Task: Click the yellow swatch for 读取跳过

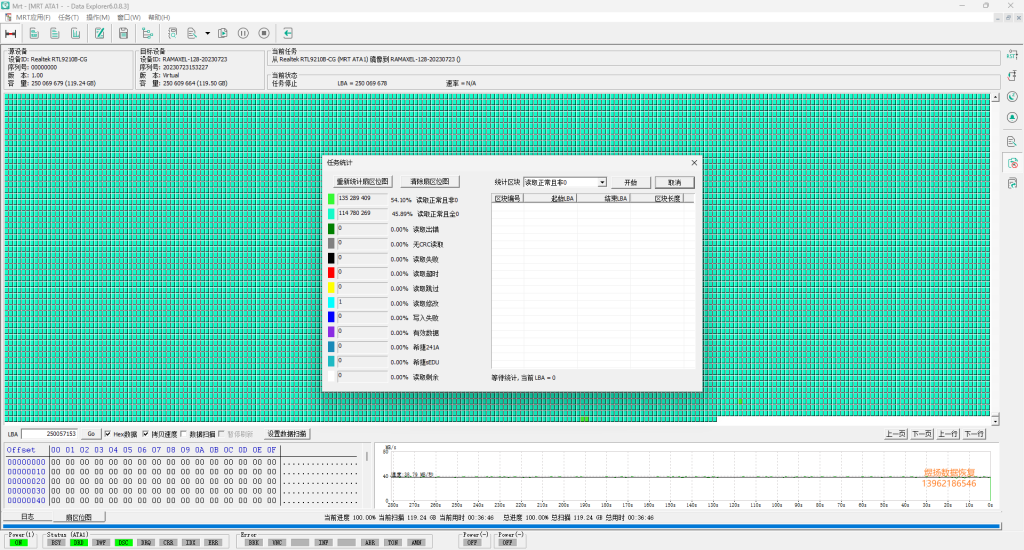Action: [331, 287]
